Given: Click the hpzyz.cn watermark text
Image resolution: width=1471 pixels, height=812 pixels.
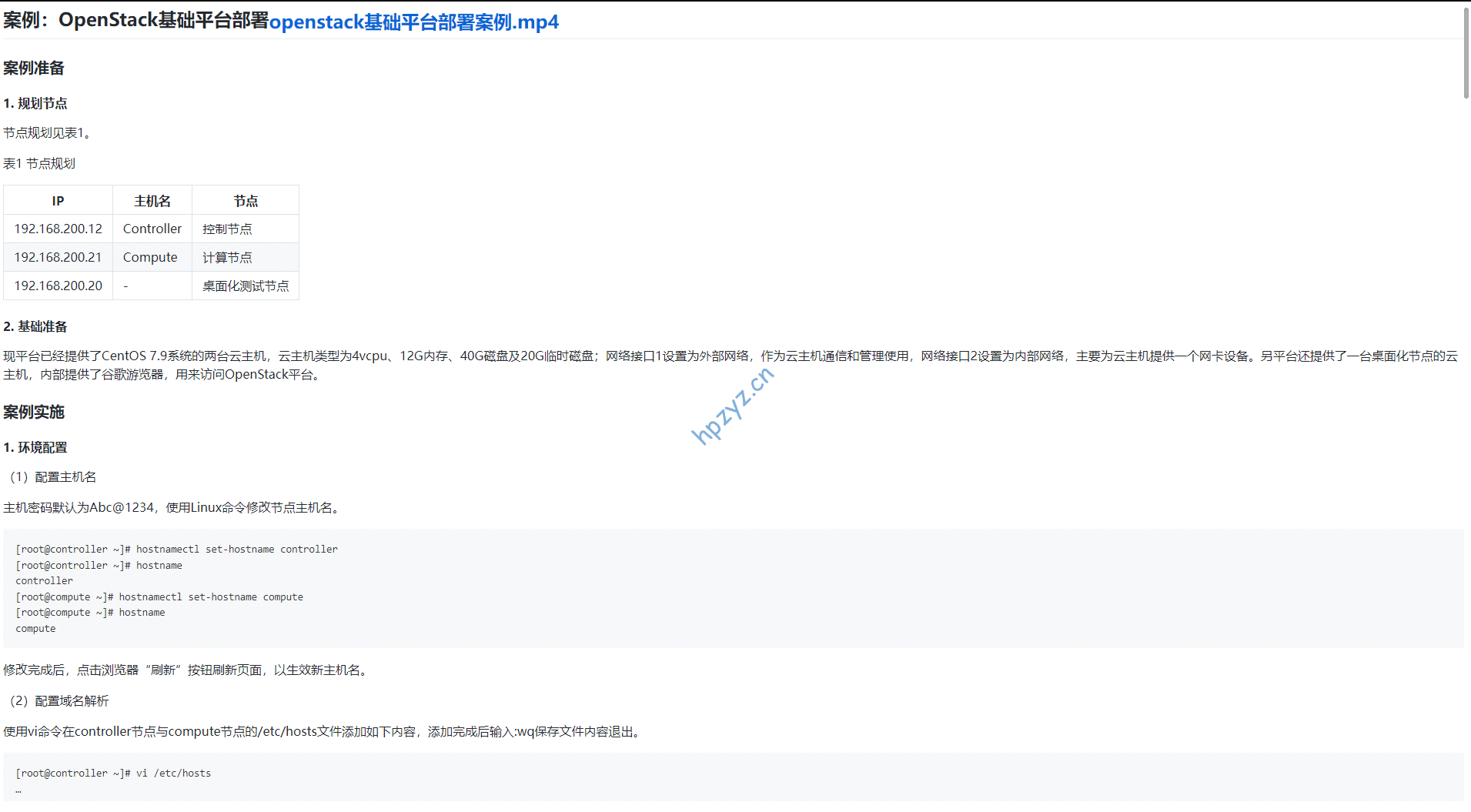Looking at the screenshot, I should tap(732, 406).
